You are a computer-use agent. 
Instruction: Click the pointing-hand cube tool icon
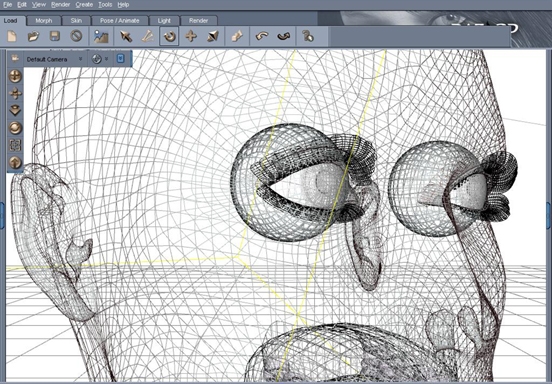pos(237,36)
